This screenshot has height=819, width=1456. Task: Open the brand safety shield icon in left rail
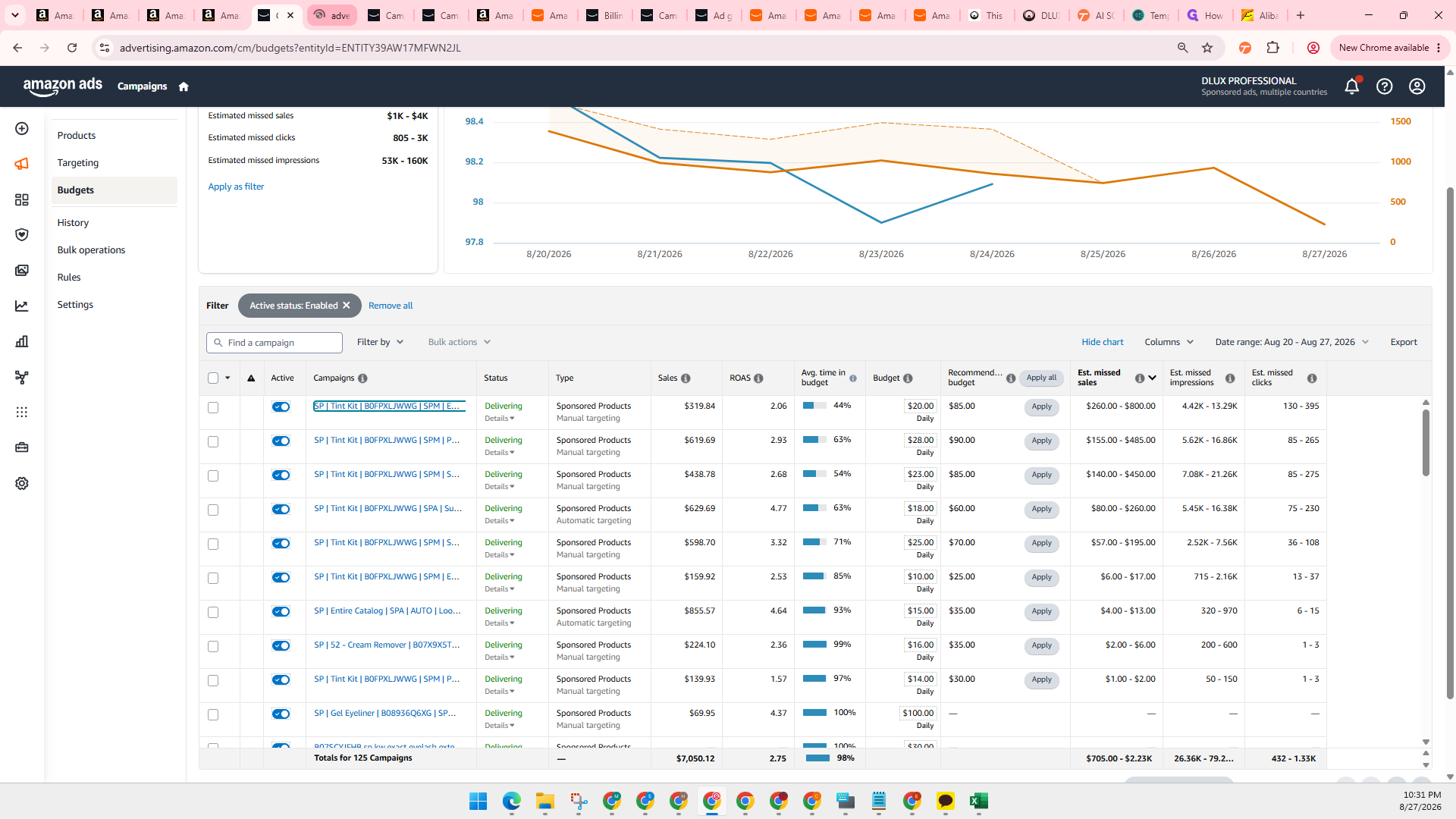pyautogui.click(x=22, y=235)
